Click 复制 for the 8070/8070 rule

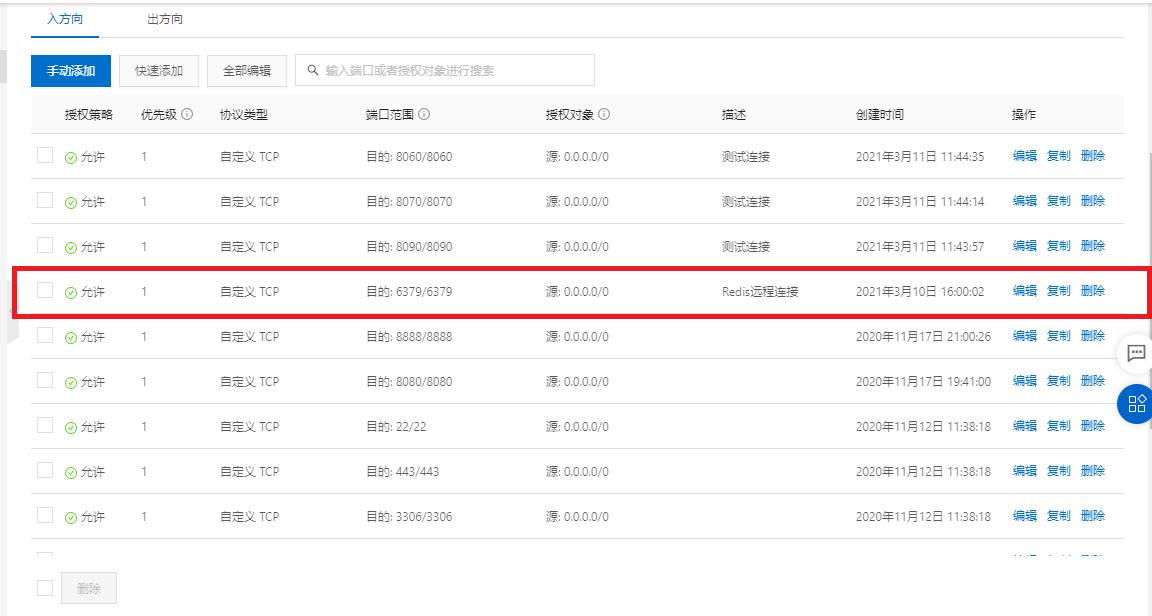coord(1059,201)
